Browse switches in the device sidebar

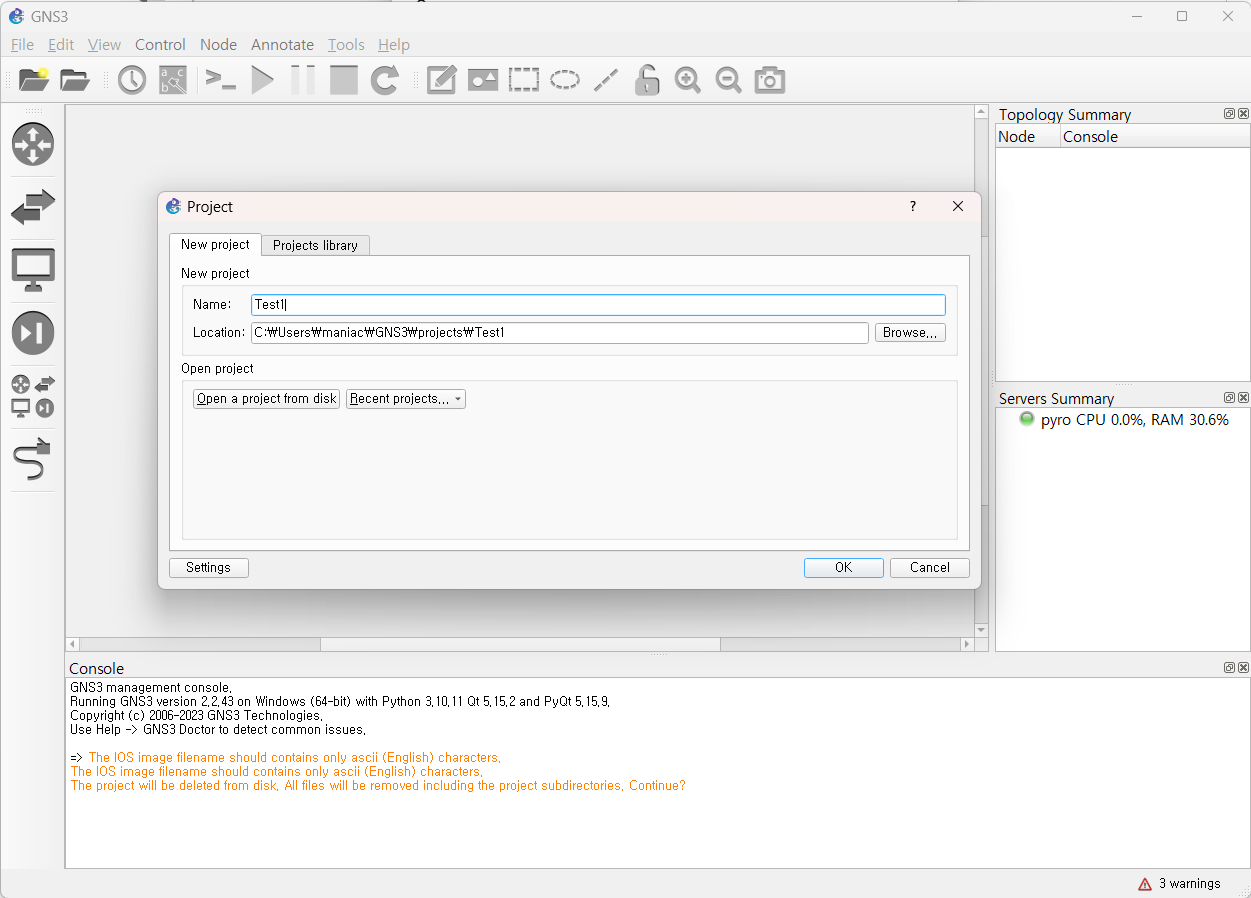(33, 207)
